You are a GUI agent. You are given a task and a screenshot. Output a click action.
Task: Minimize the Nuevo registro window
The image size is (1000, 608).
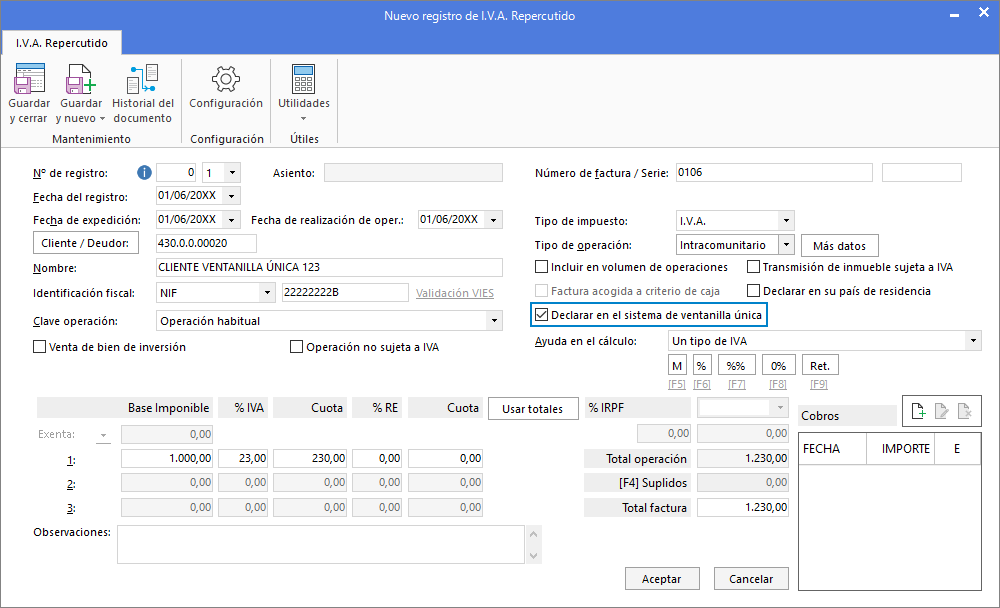(954, 14)
